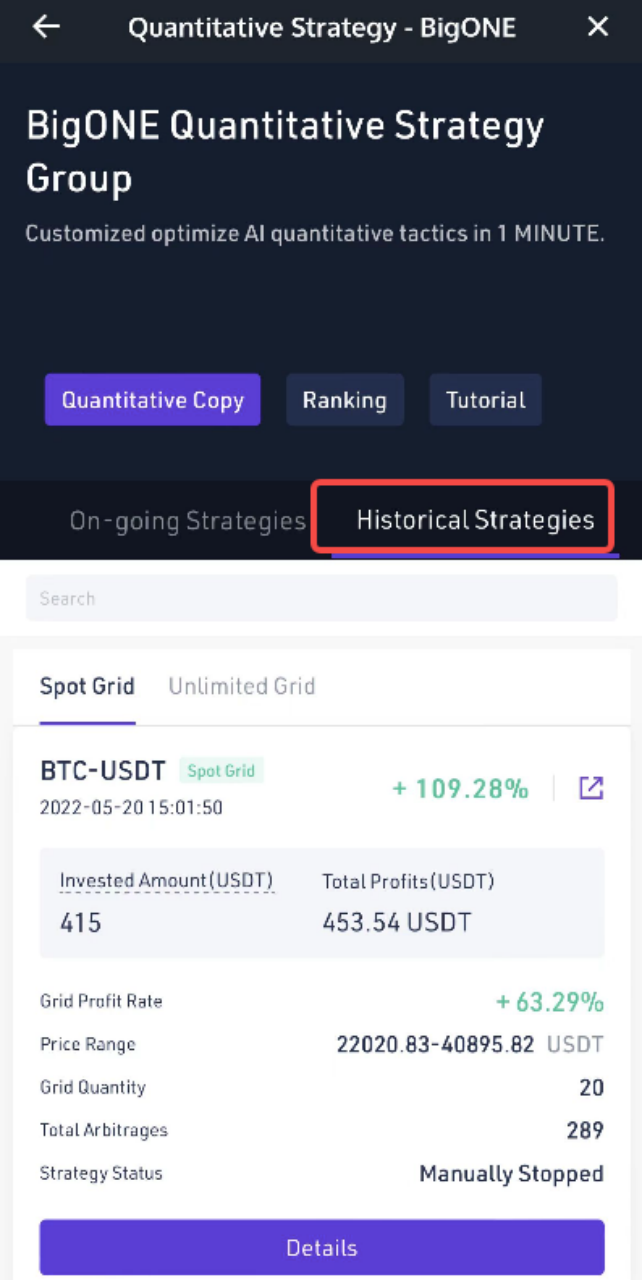The image size is (642, 1280).
Task: Select the Historical Strategies tab
Action: 475,521
